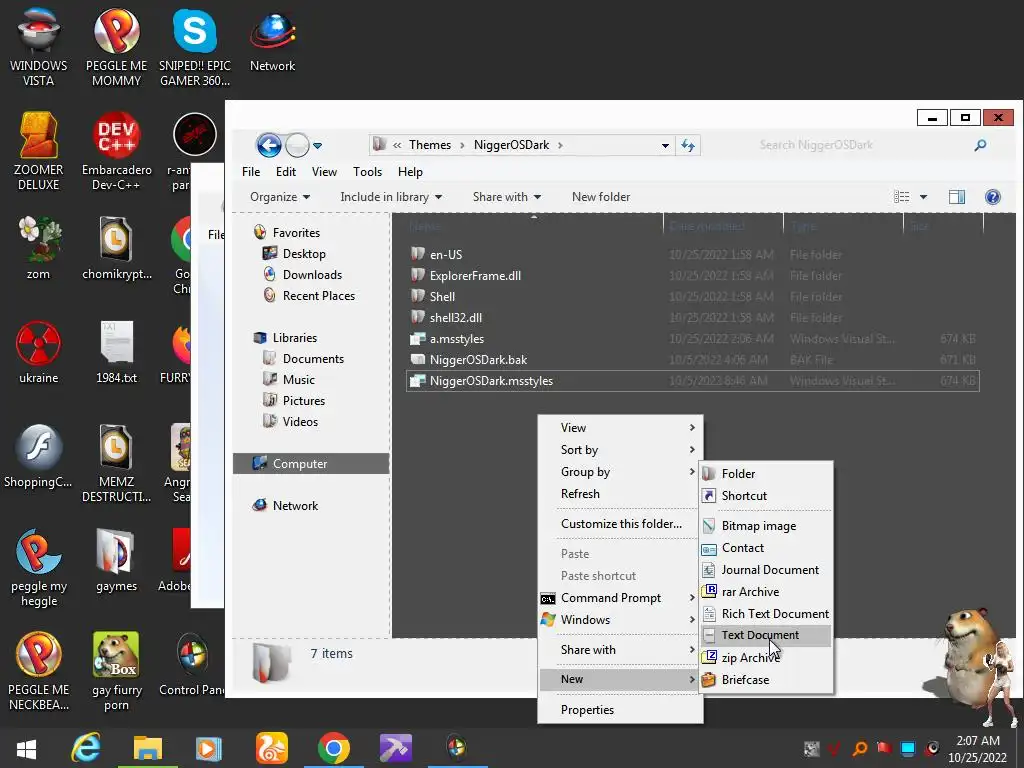The height and width of the screenshot is (768, 1024).
Task: Open the Include in library dropdown
Action: click(391, 197)
